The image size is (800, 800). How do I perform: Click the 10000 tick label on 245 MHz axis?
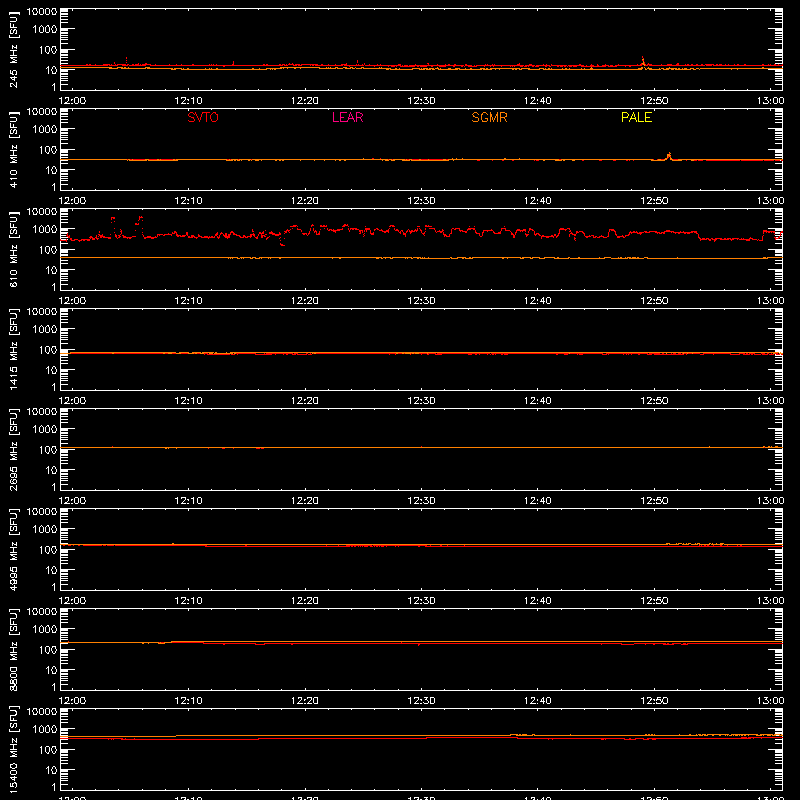click(42, 12)
